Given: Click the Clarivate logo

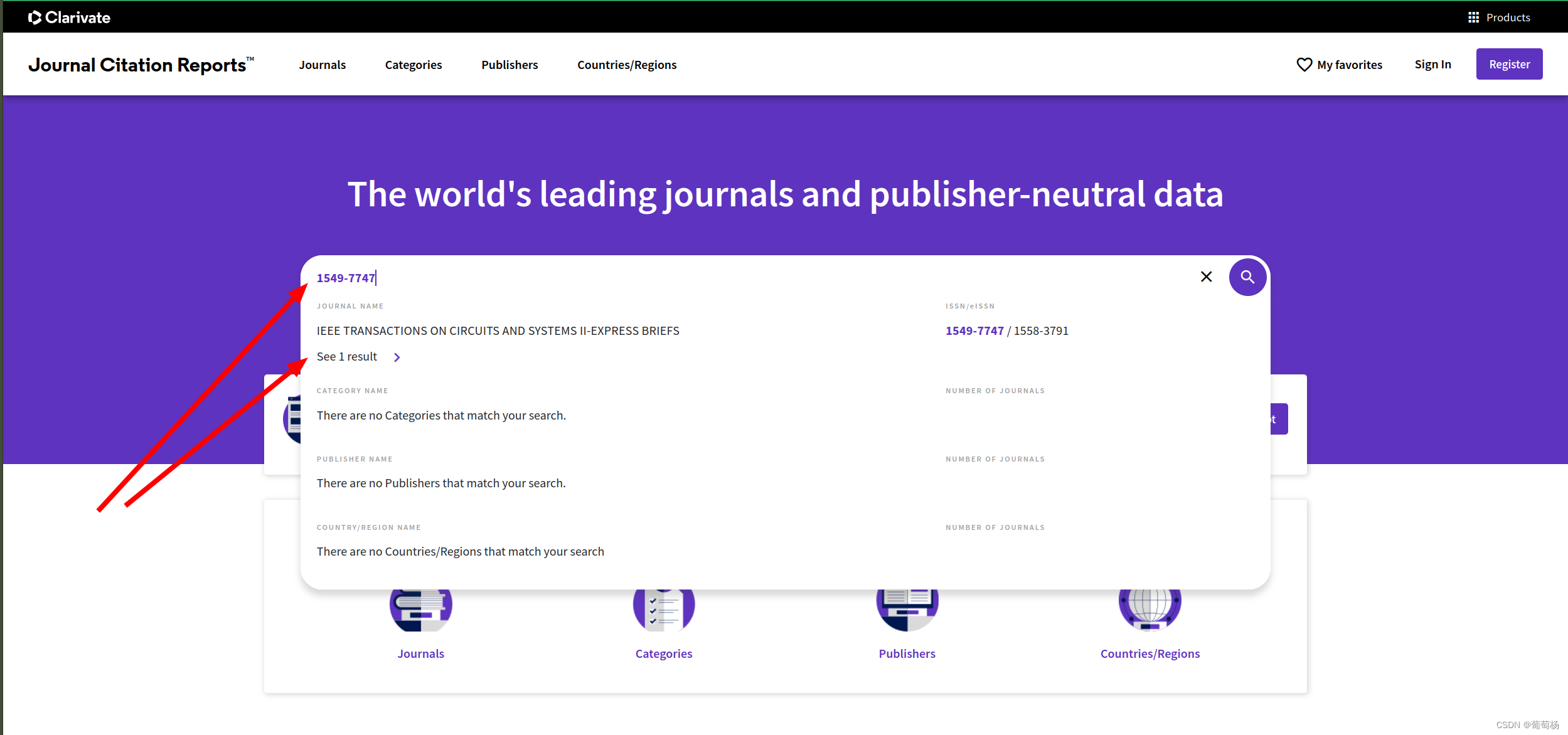Looking at the screenshot, I should (69, 18).
